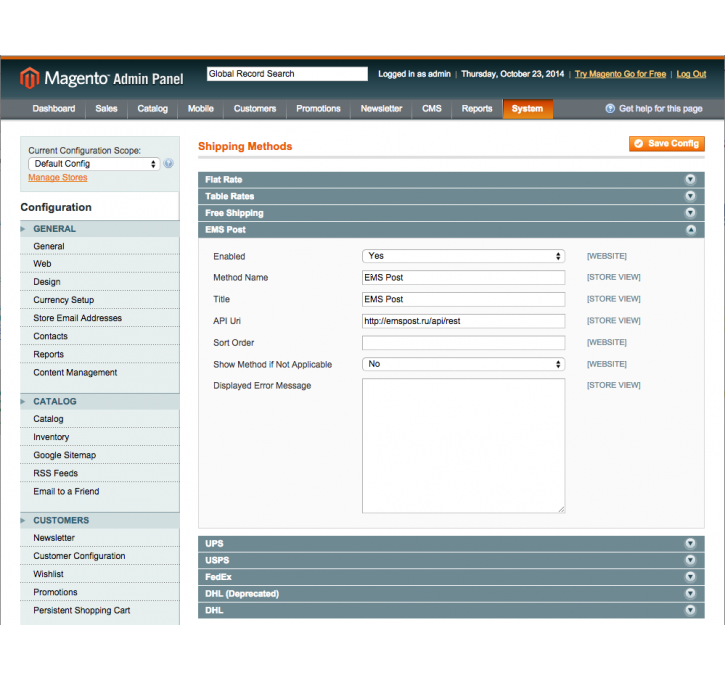The image size is (725, 680).
Task: Click the Try Magento Go for Free link
Action: [x=620, y=74]
